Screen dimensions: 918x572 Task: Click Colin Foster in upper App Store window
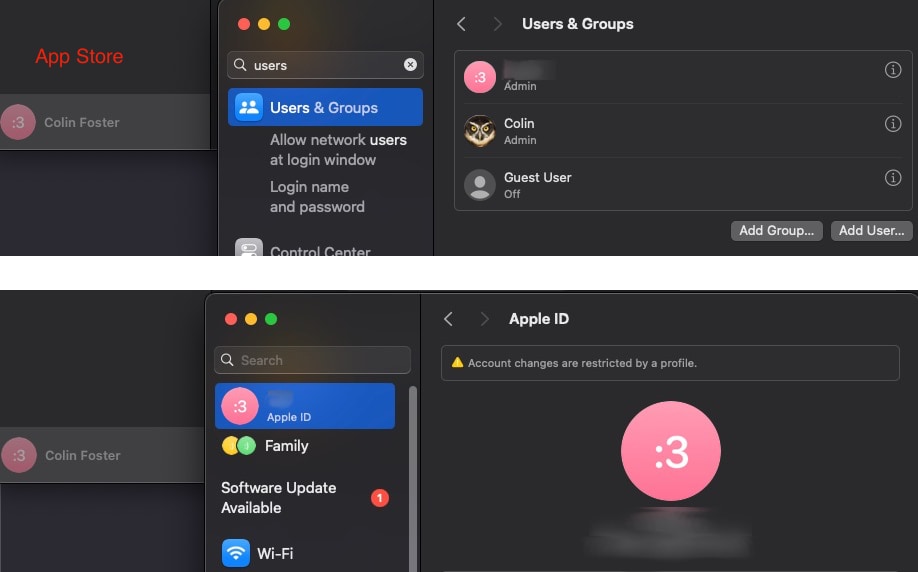82,122
